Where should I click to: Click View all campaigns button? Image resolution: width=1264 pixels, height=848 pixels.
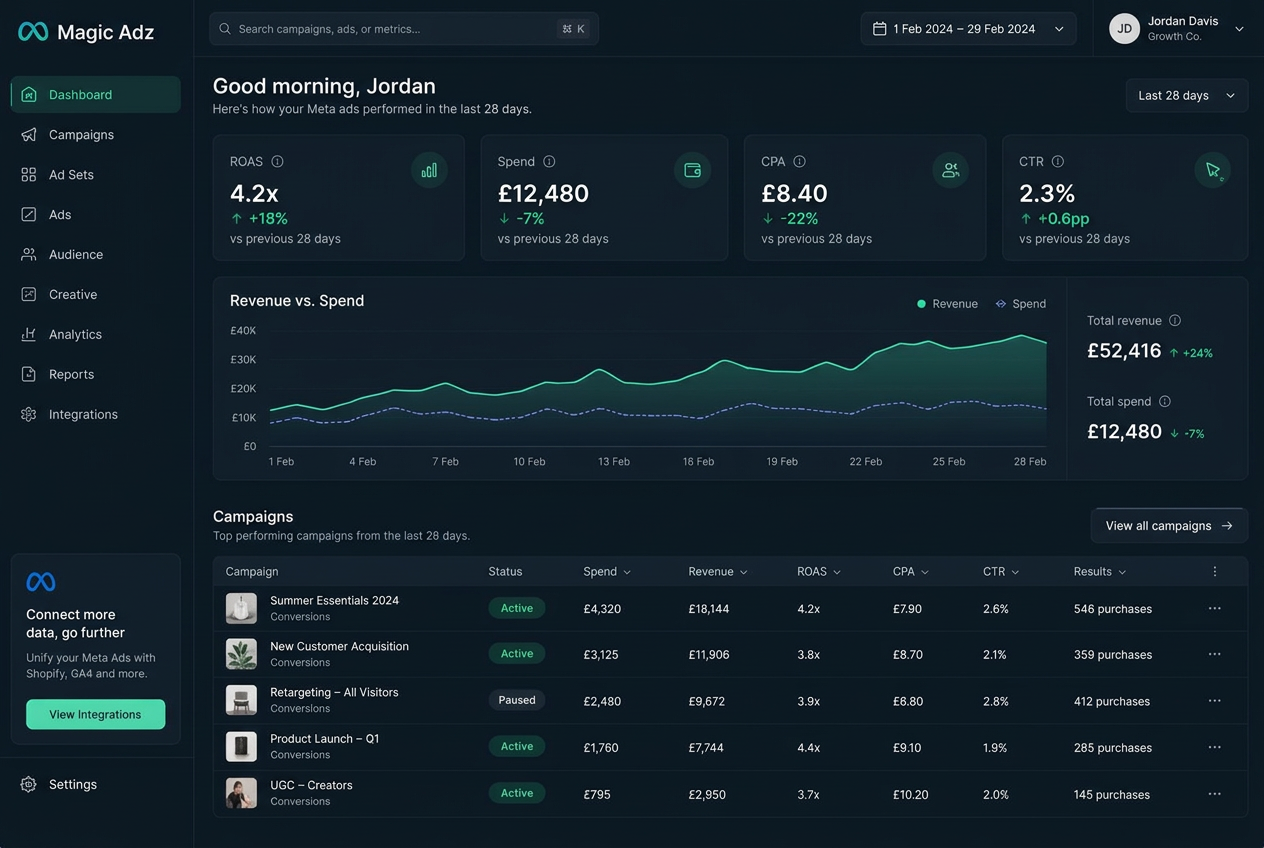[x=1169, y=526]
